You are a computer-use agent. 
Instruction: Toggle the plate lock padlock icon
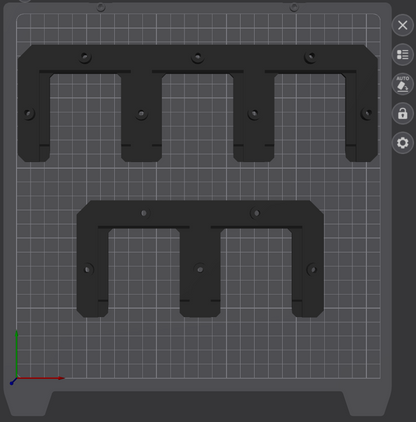coord(402,113)
